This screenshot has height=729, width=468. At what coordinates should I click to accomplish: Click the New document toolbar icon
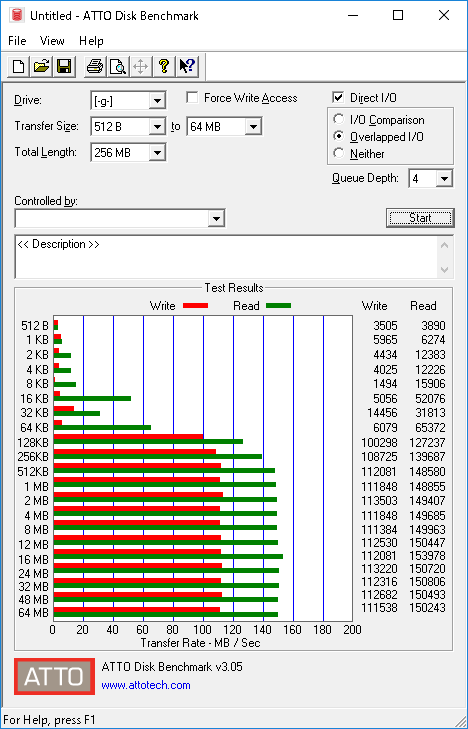click(x=19, y=66)
